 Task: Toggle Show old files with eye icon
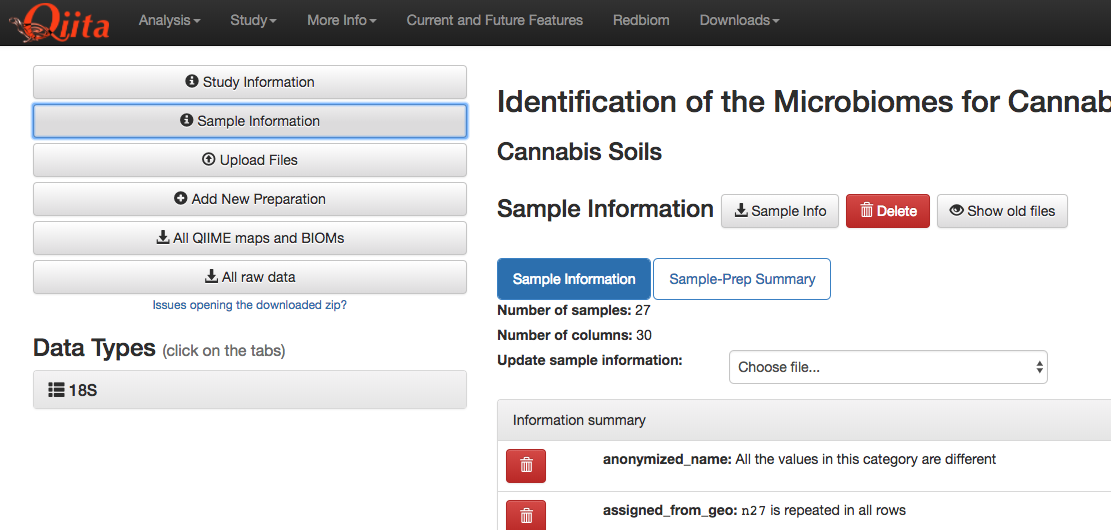click(x=1002, y=211)
